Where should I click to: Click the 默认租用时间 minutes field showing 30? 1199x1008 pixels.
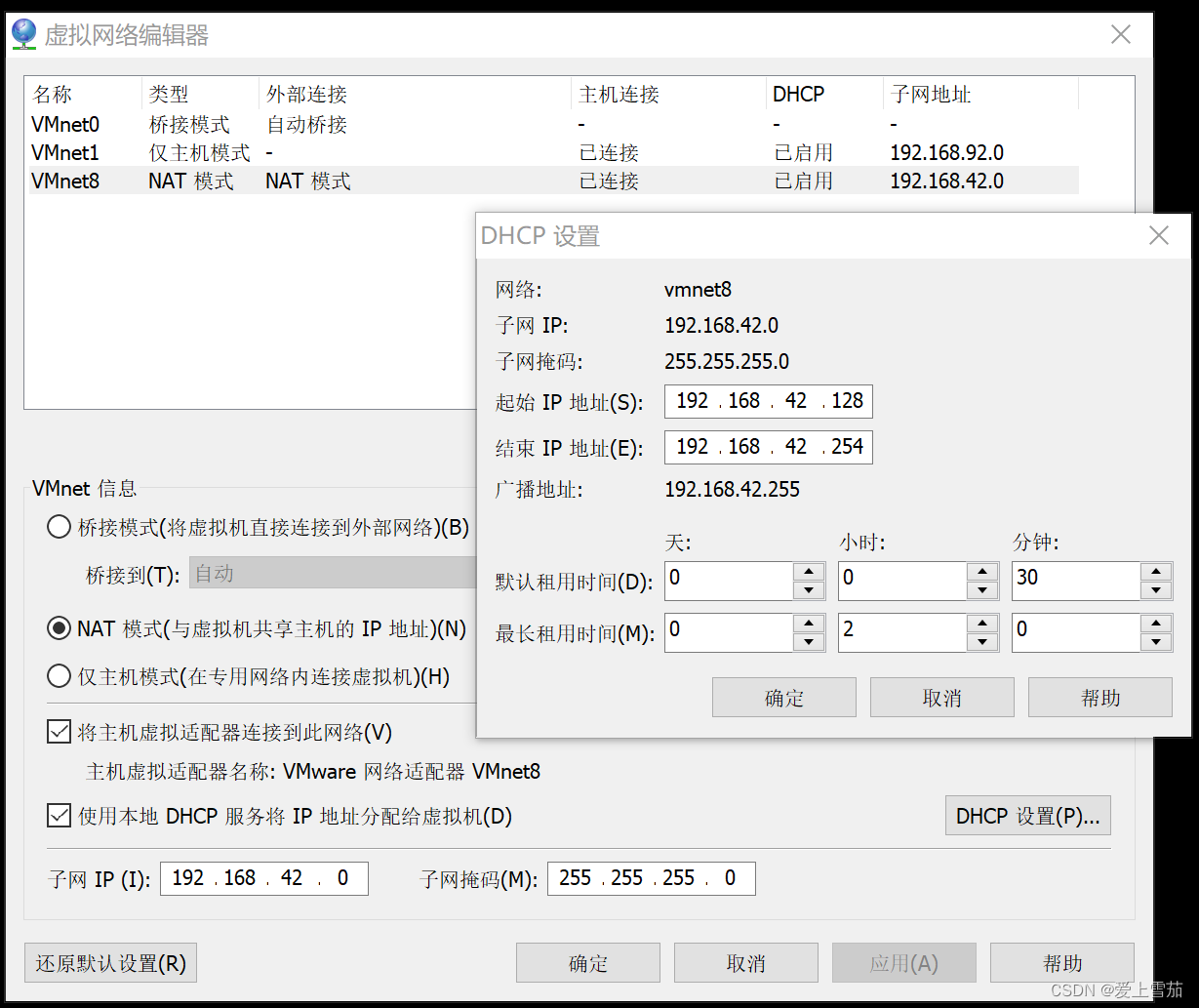click(x=1077, y=581)
